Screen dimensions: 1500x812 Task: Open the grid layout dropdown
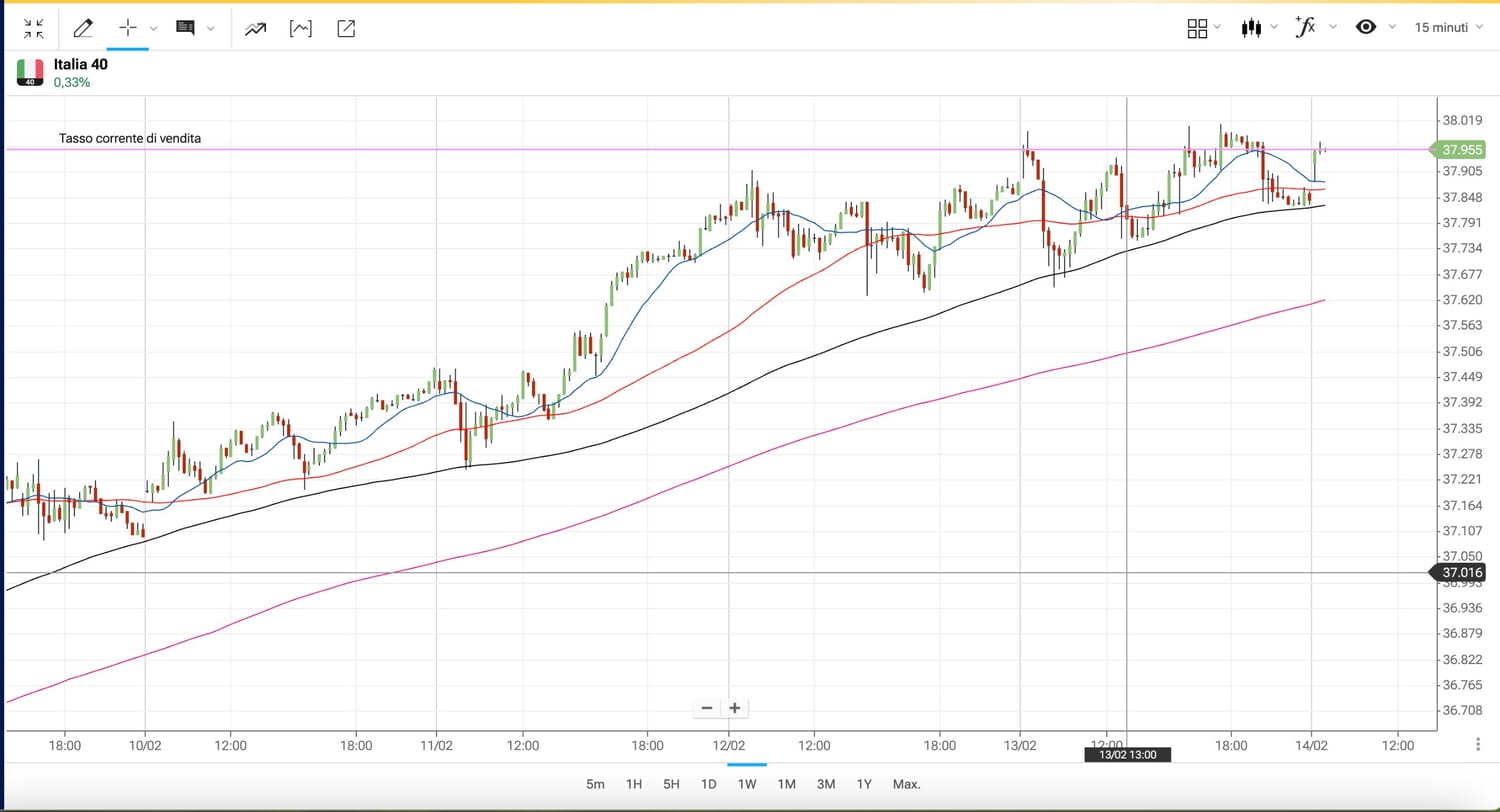point(1197,28)
